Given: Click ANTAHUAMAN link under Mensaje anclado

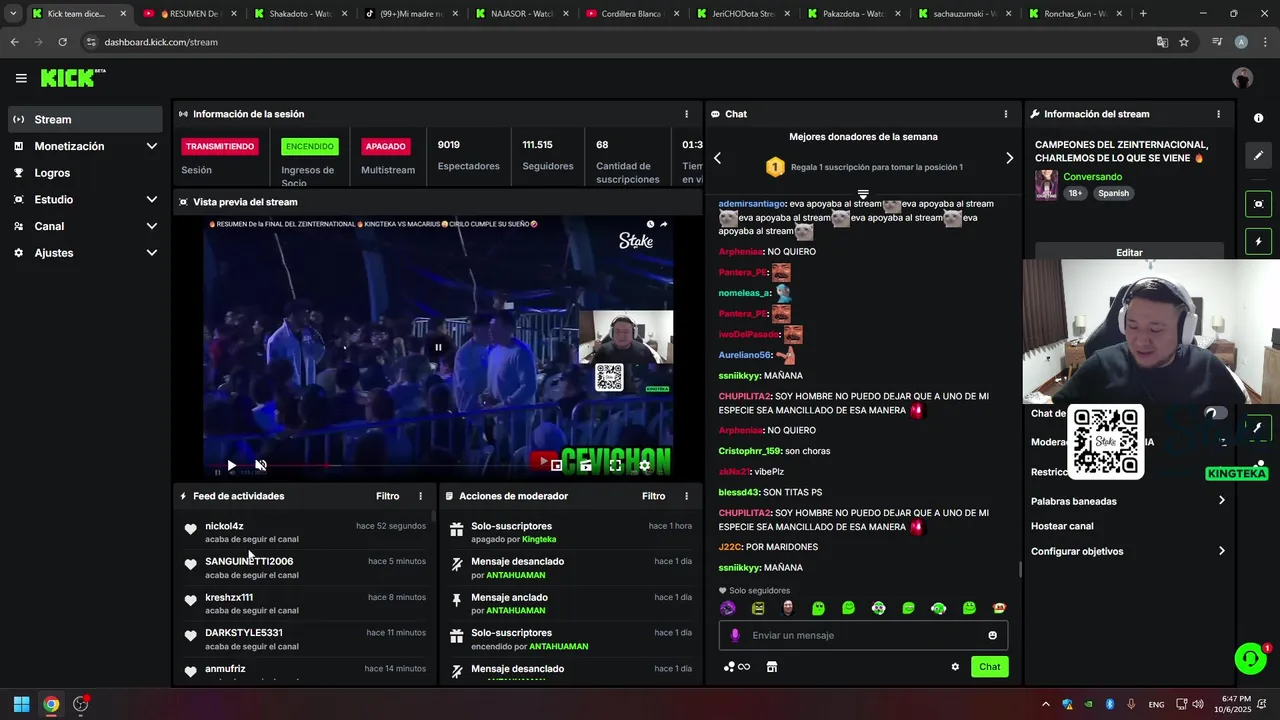Looking at the screenshot, I should point(516,610).
